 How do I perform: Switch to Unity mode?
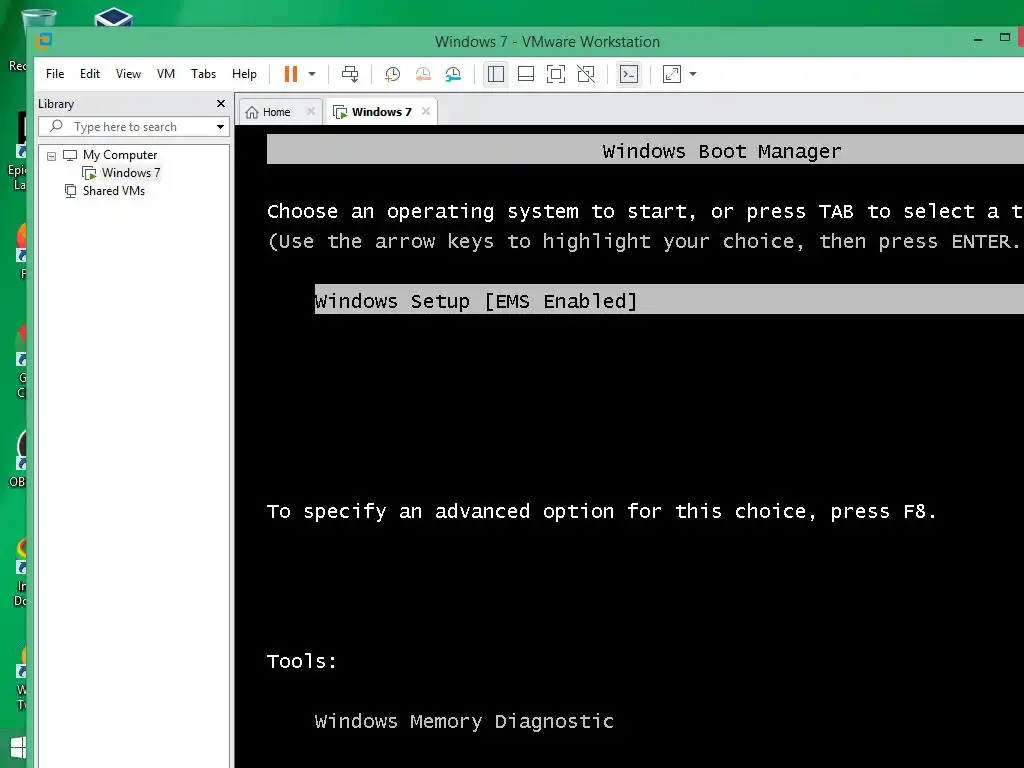pyautogui.click(x=586, y=74)
